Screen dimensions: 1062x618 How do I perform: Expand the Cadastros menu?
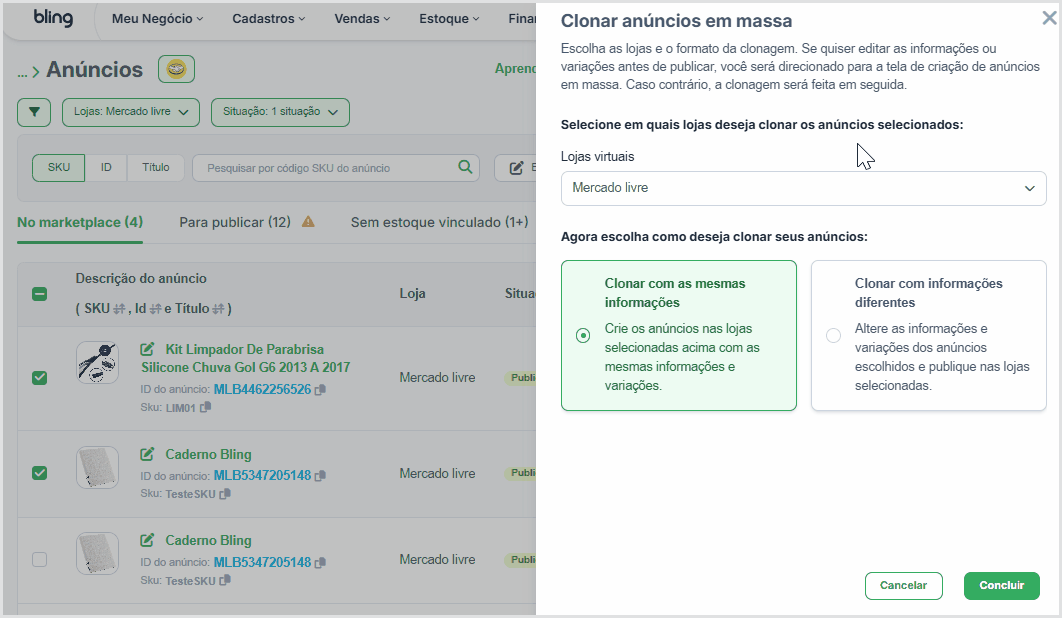[x=268, y=19]
